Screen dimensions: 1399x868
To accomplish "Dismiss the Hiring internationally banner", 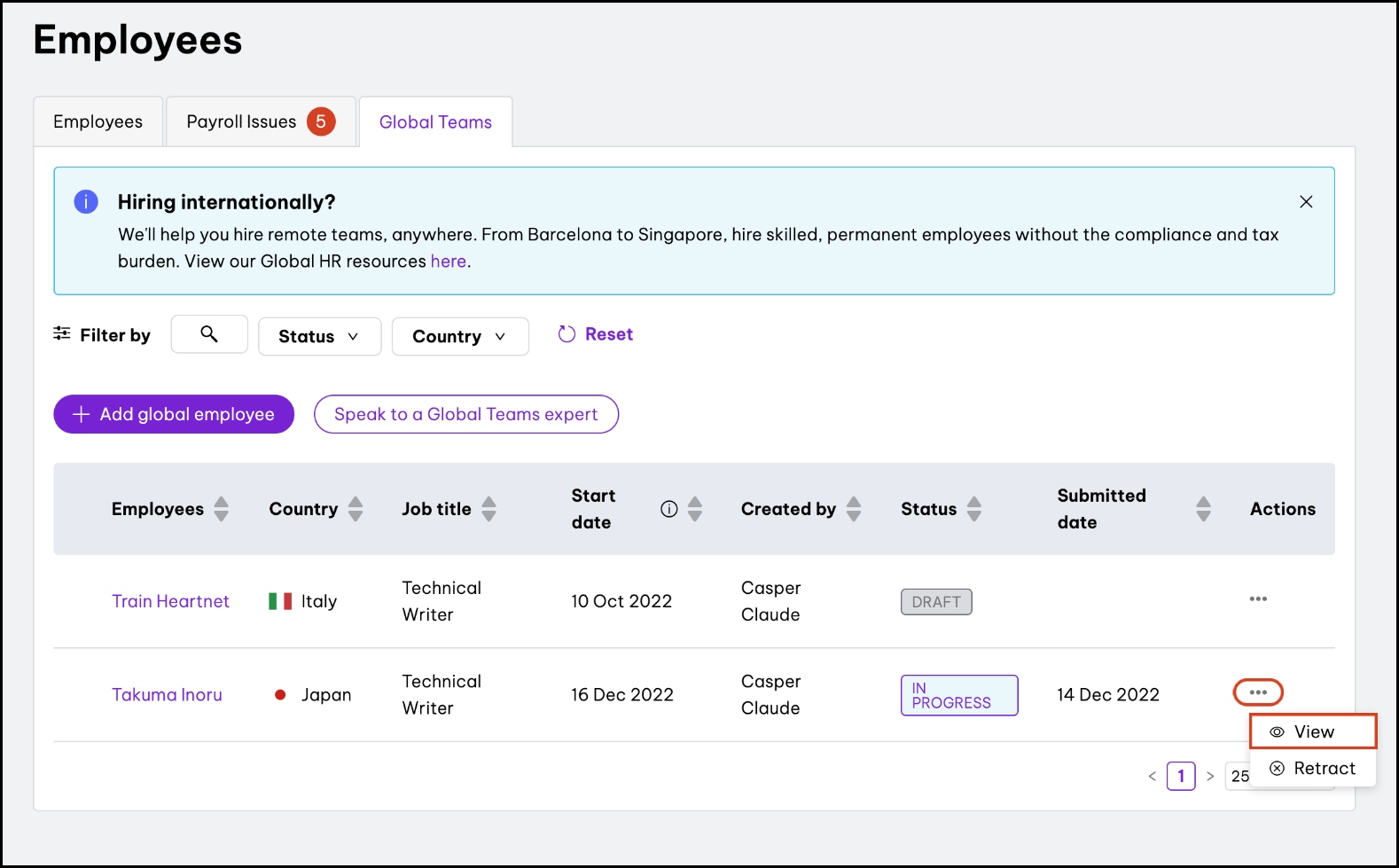I will coord(1305,202).
